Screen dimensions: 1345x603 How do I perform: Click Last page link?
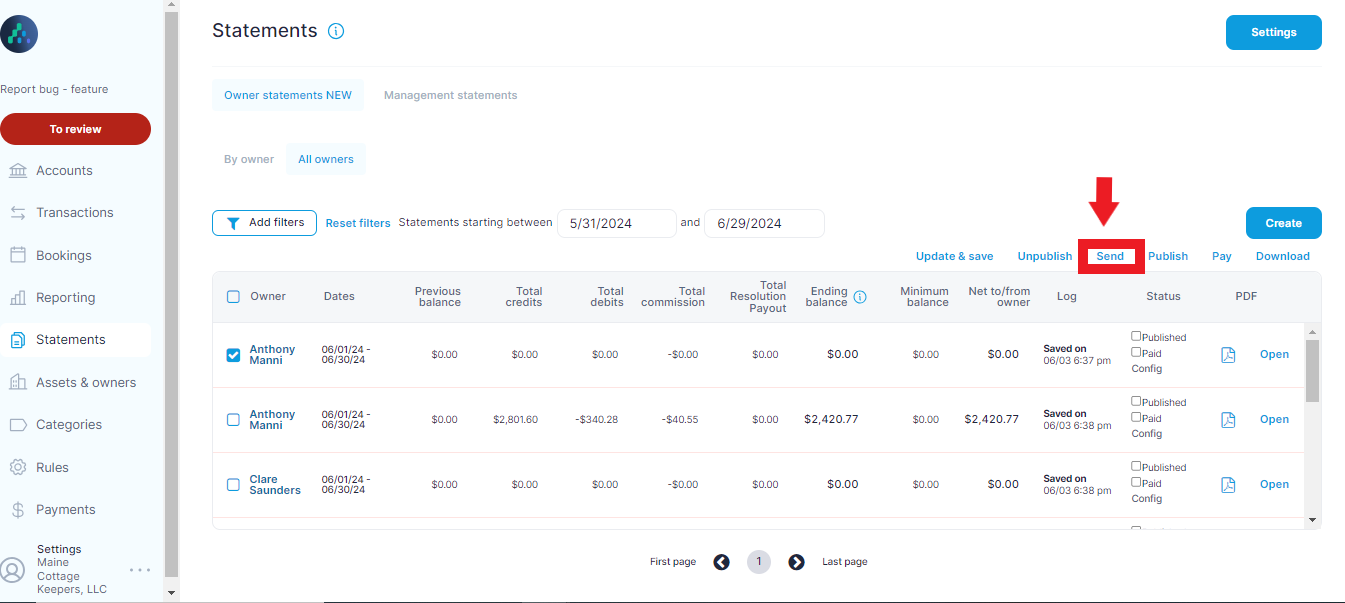(x=845, y=562)
